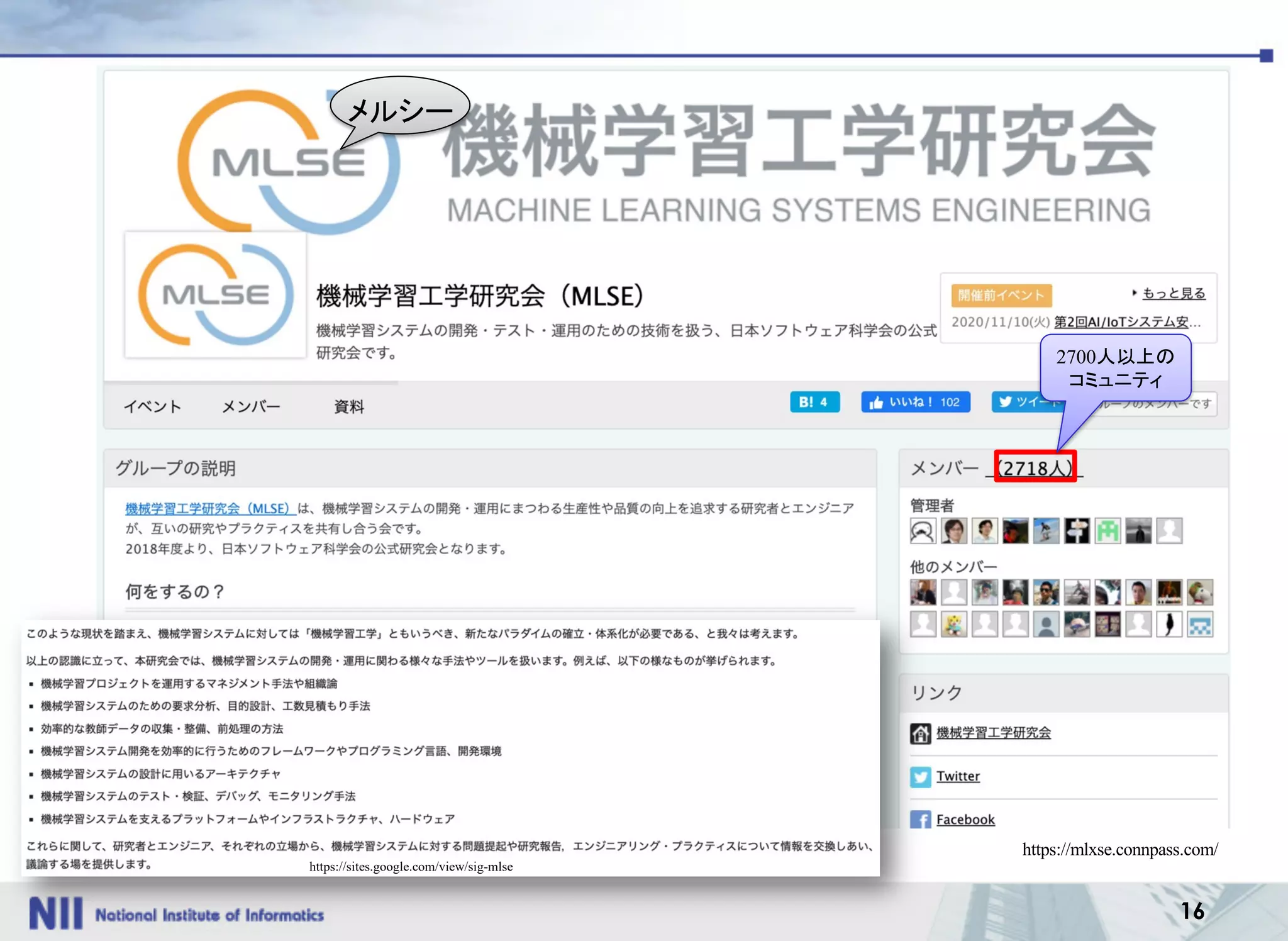Click the https://mlxse.connpass.com/ URL text
This screenshot has height=941, width=1288.
click(1120, 849)
